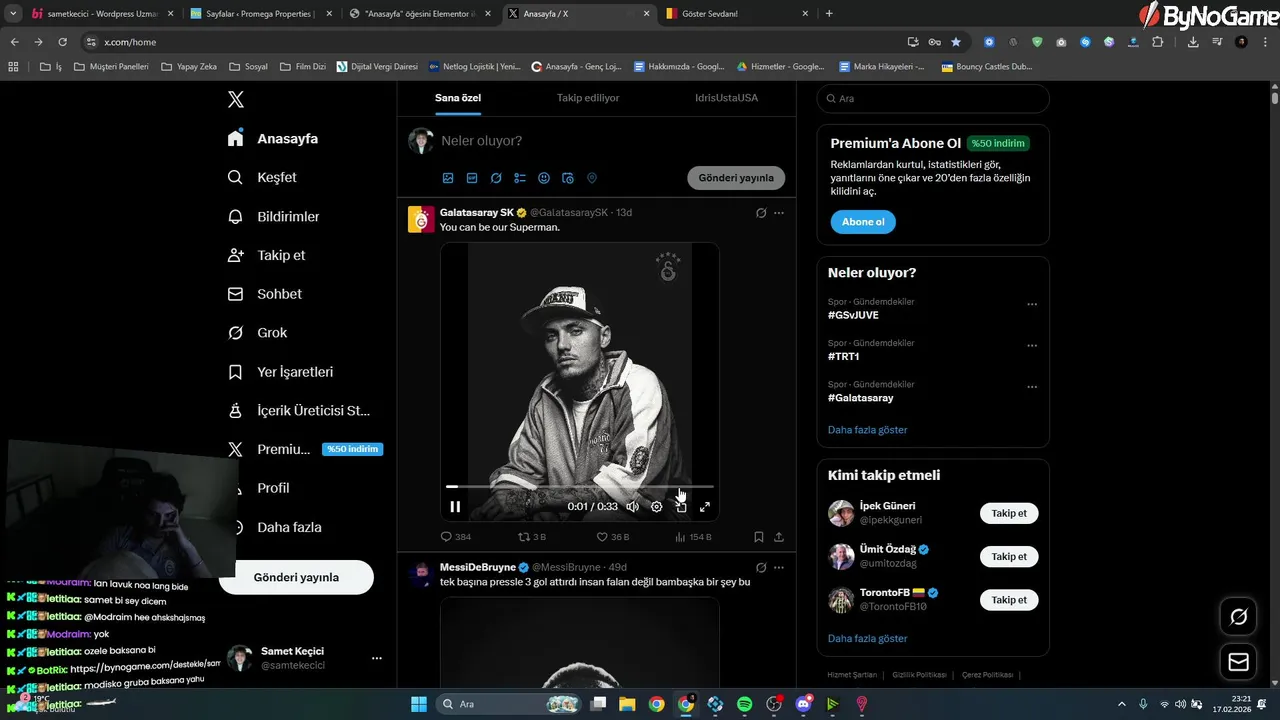1280x720 pixels.
Task: Open Daha fazla göster under trends
Action: pos(867,430)
